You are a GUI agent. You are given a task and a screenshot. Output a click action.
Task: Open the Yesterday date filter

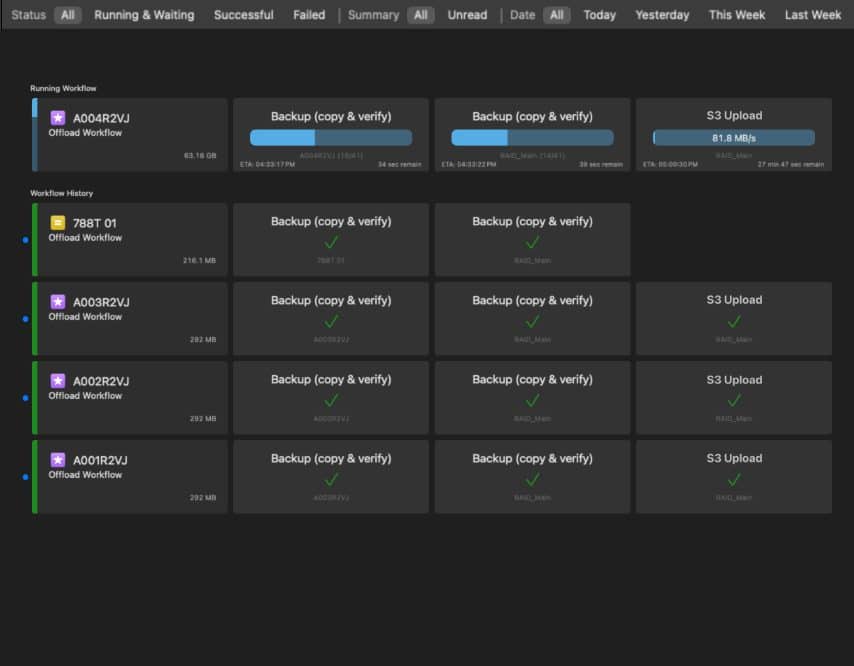pos(661,15)
